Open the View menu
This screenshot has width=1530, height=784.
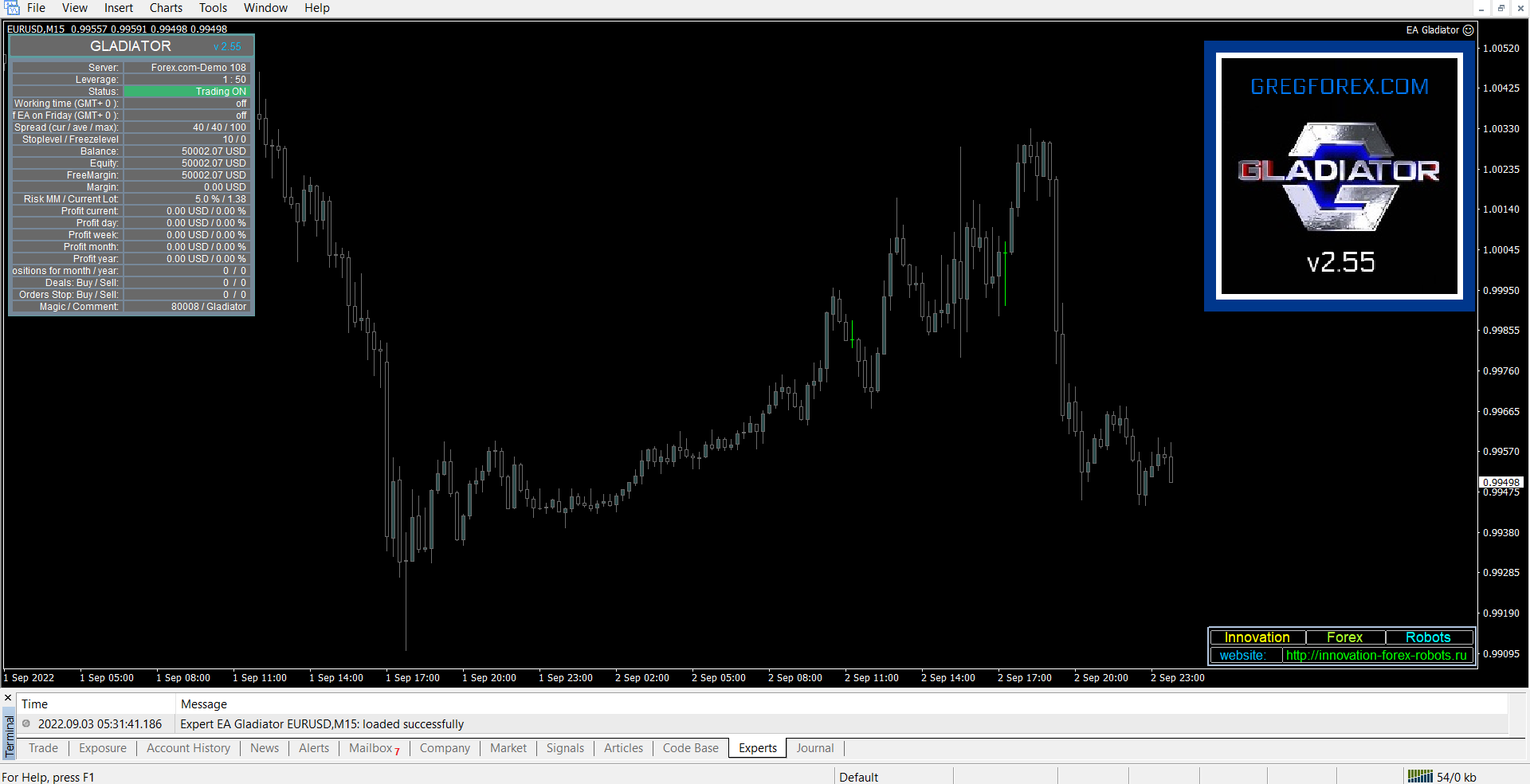[x=75, y=8]
